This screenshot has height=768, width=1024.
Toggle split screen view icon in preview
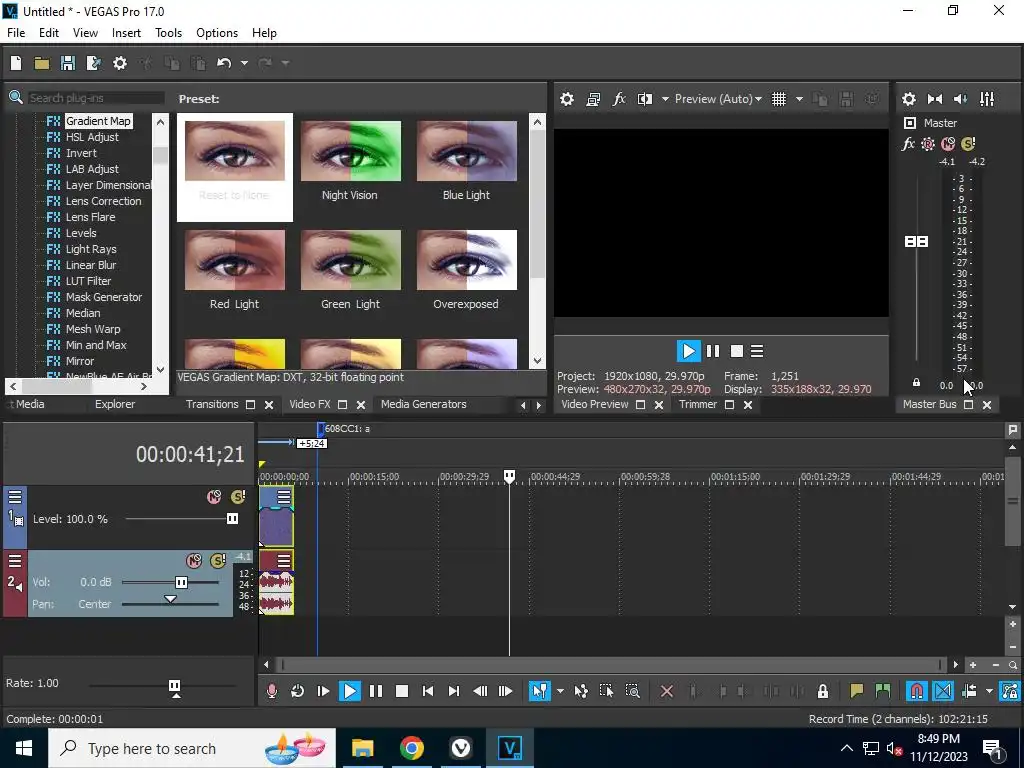645,99
